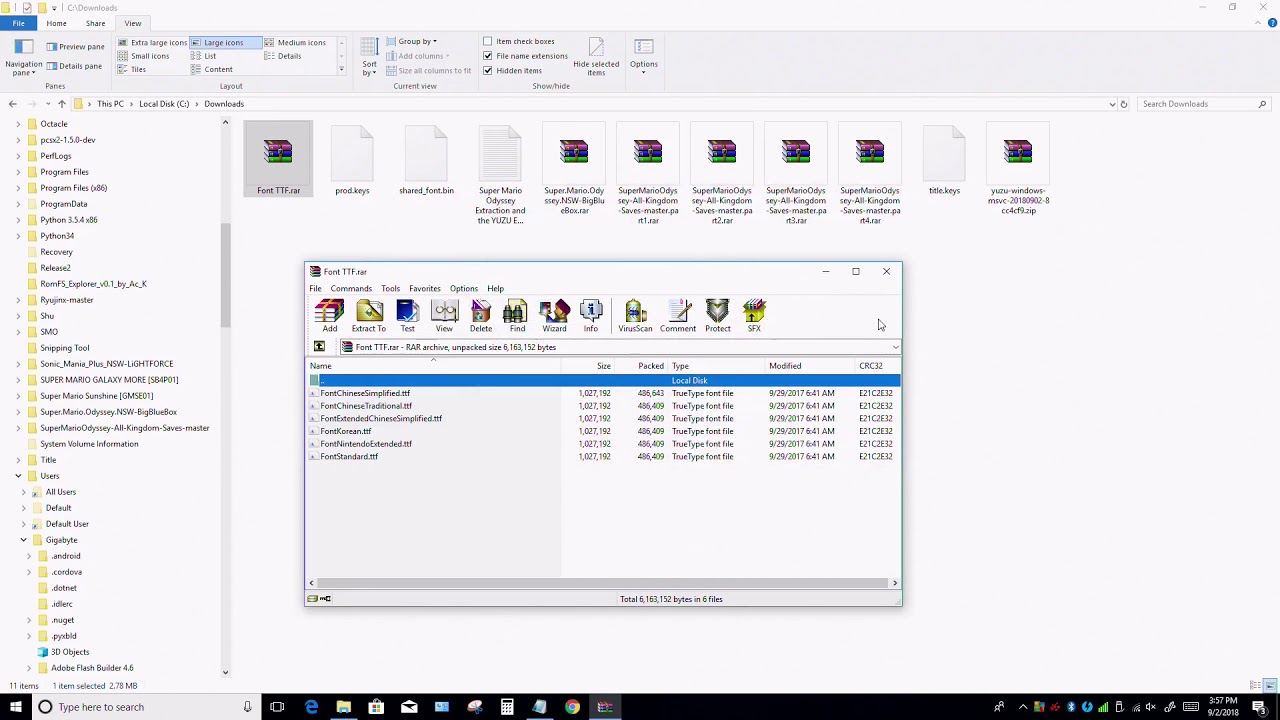This screenshot has height=720, width=1280.
Task: Select Super.Mario.Odyssey.NSW-BigBlueBox.rar file
Action: click(574, 170)
